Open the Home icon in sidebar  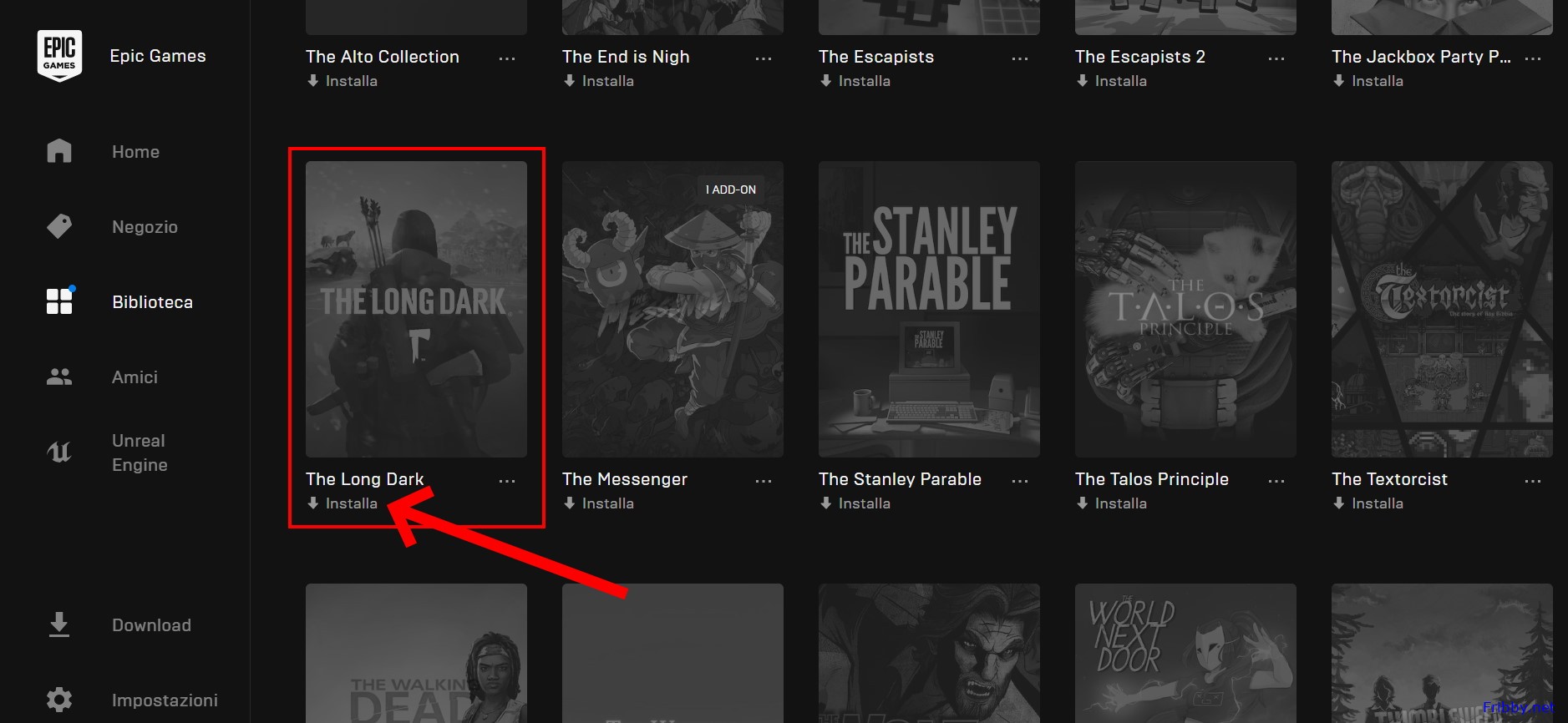59,151
